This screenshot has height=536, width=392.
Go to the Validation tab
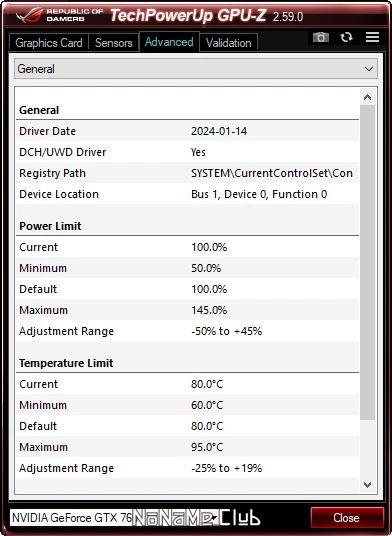click(x=228, y=43)
